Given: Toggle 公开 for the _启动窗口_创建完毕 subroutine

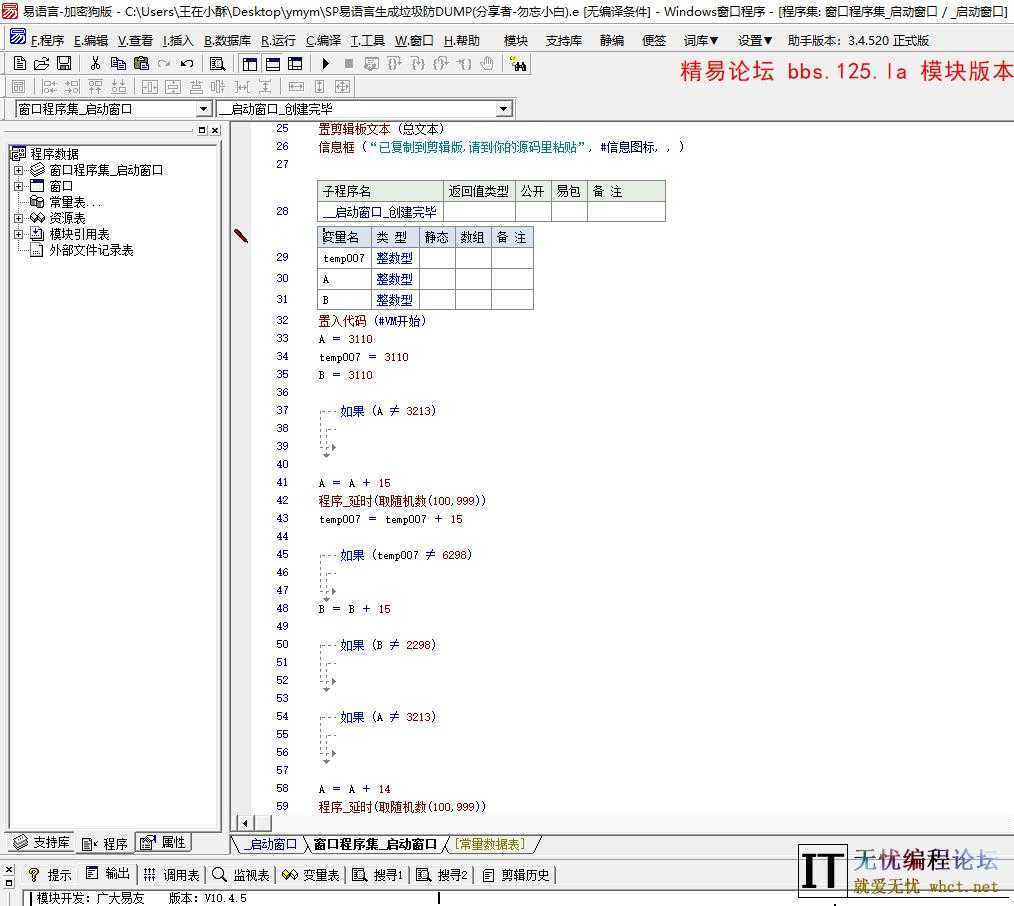Looking at the screenshot, I should coord(533,211).
